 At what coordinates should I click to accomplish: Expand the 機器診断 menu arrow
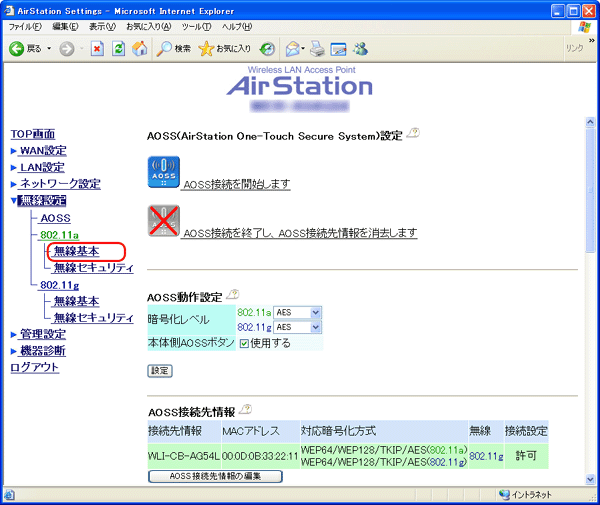[x=13, y=351]
